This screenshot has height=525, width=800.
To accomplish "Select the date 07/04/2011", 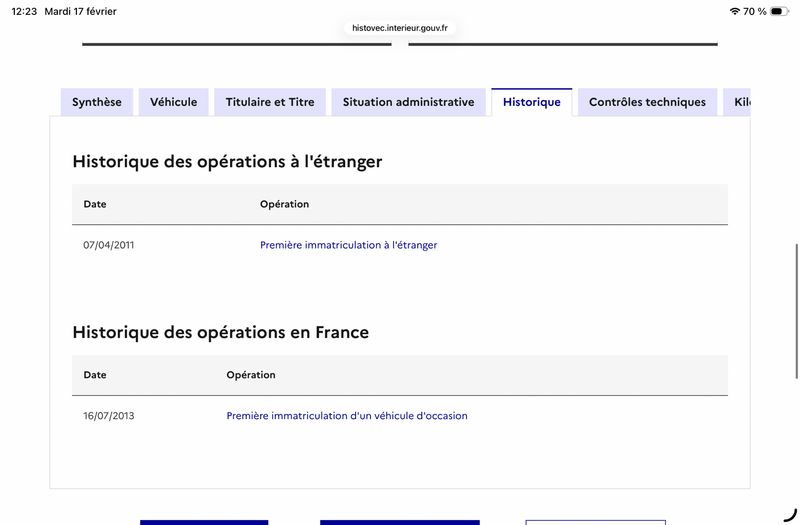I will pos(109,245).
